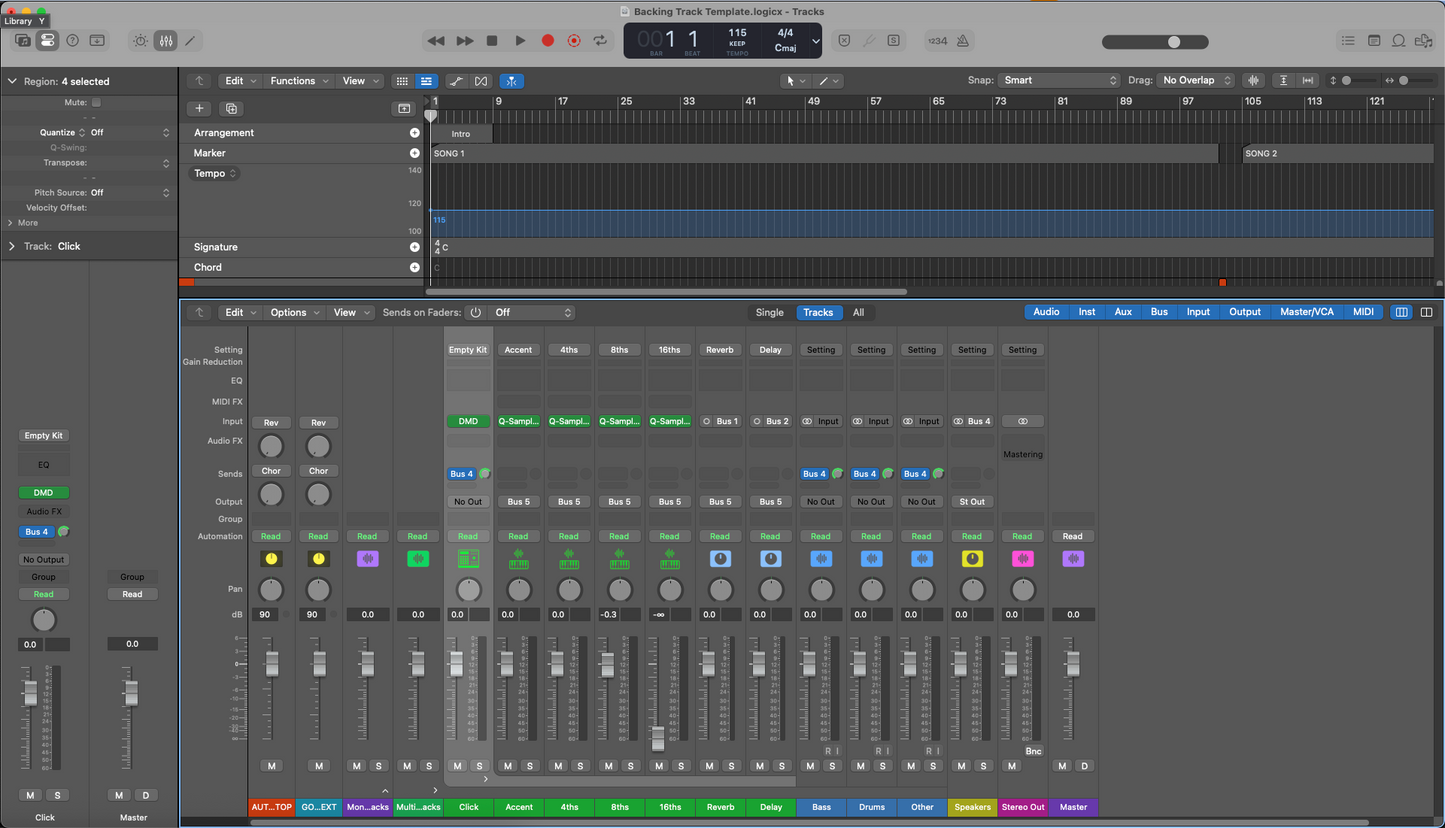Open the Snap mode dropdown
Viewport: 1445px width, 828px height.
pos(1060,80)
